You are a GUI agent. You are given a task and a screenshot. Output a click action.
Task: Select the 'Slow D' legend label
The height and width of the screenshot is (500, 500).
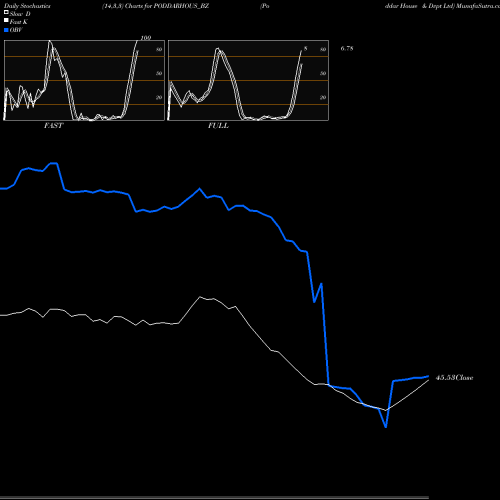[x=20, y=14]
